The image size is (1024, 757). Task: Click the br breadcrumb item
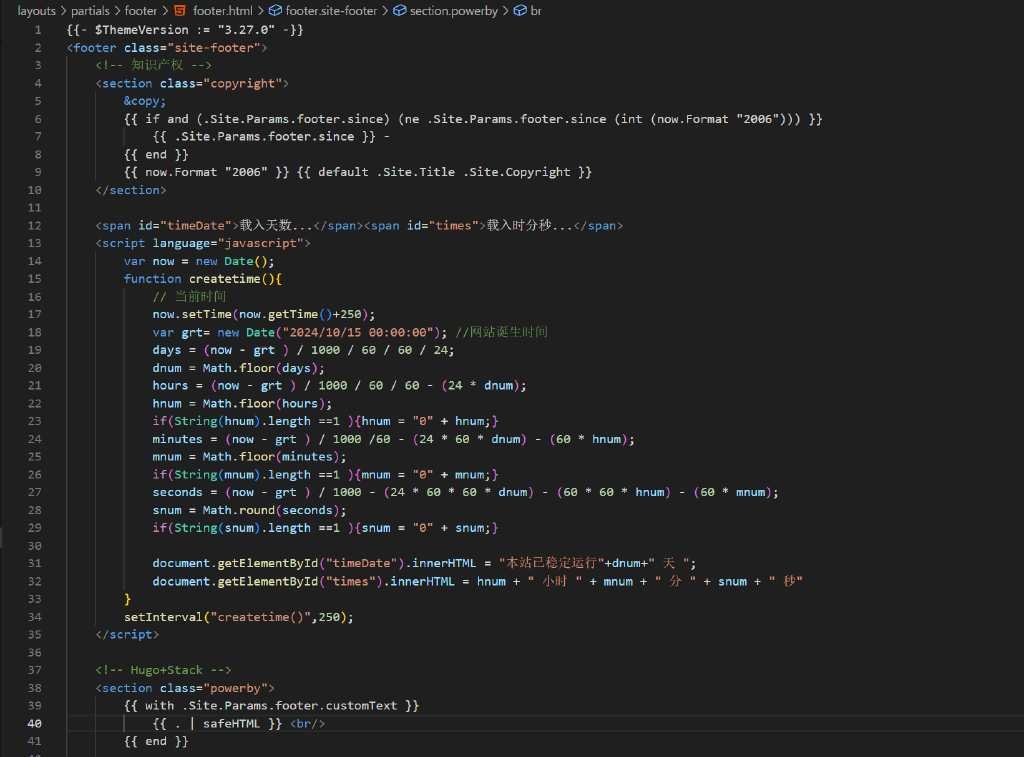pos(535,10)
